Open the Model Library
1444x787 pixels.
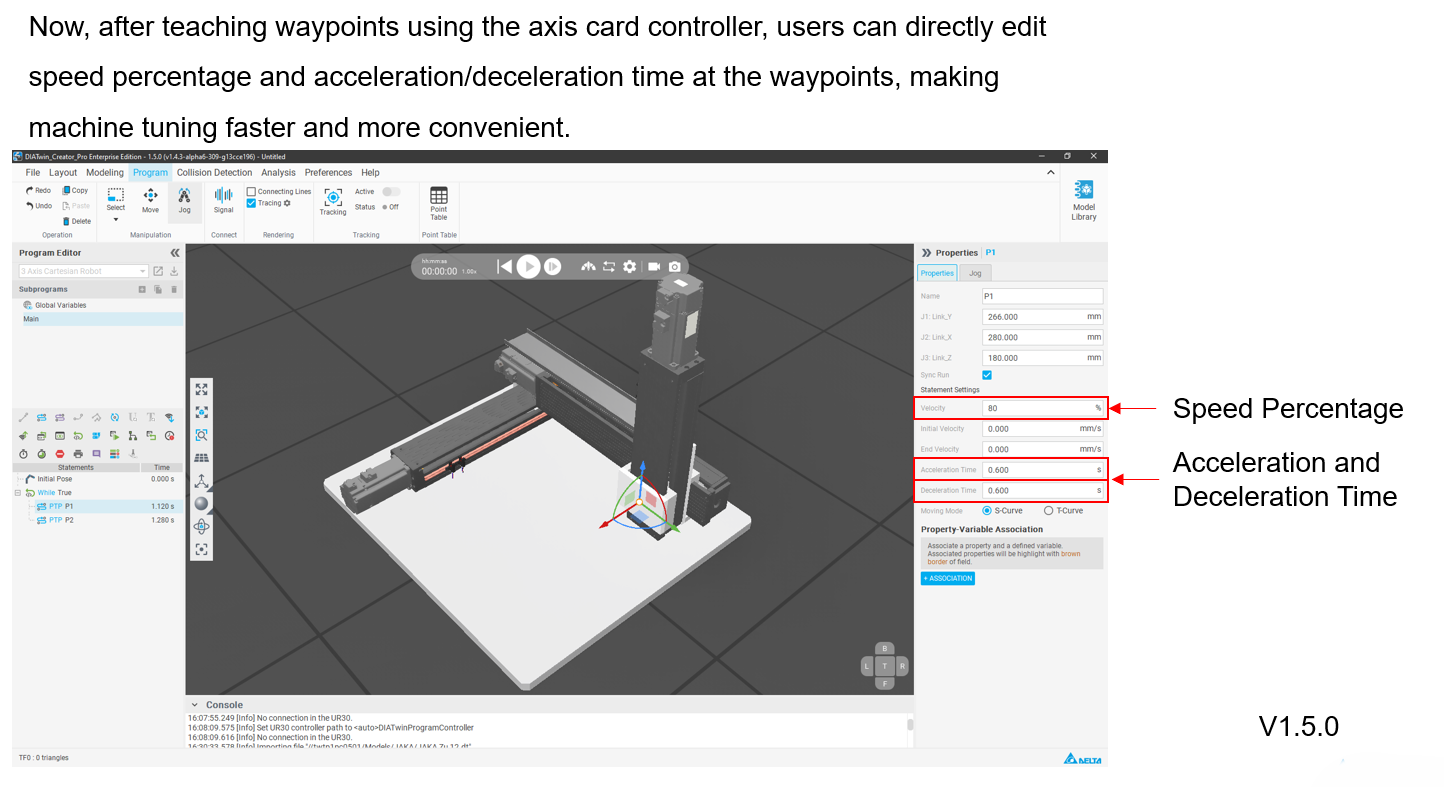(x=1084, y=201)
